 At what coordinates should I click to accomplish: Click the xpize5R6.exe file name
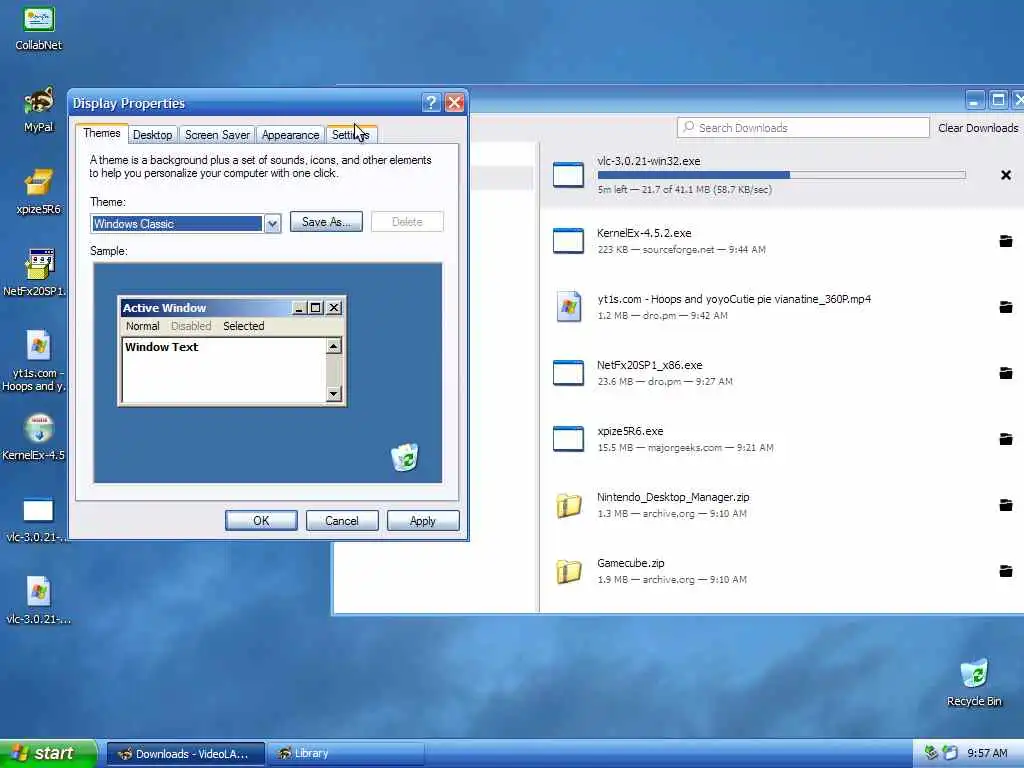pos(630,431)
